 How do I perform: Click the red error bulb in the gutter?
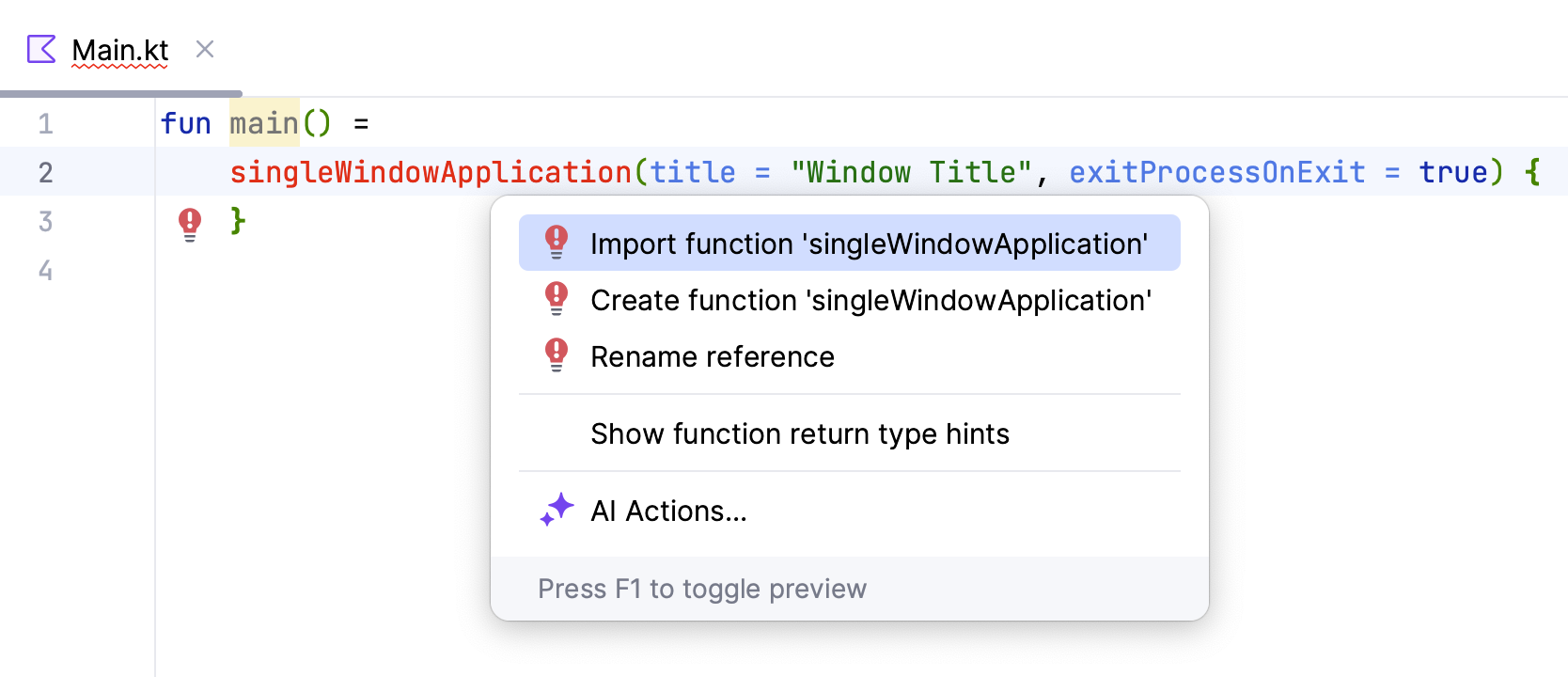point(189,222)
